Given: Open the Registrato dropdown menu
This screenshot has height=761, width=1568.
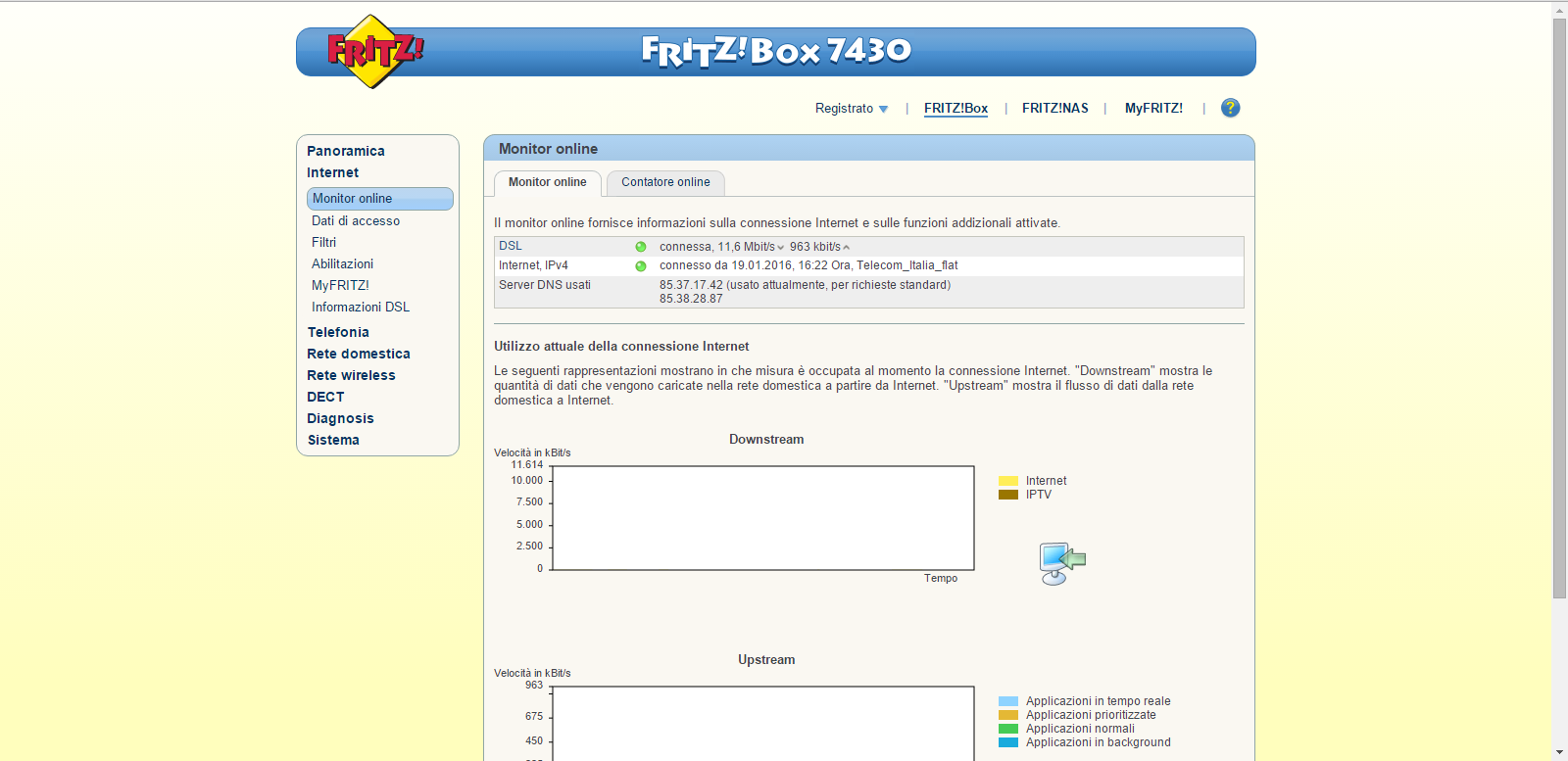Looking at the screenshot, I should [x=851, y=109].
